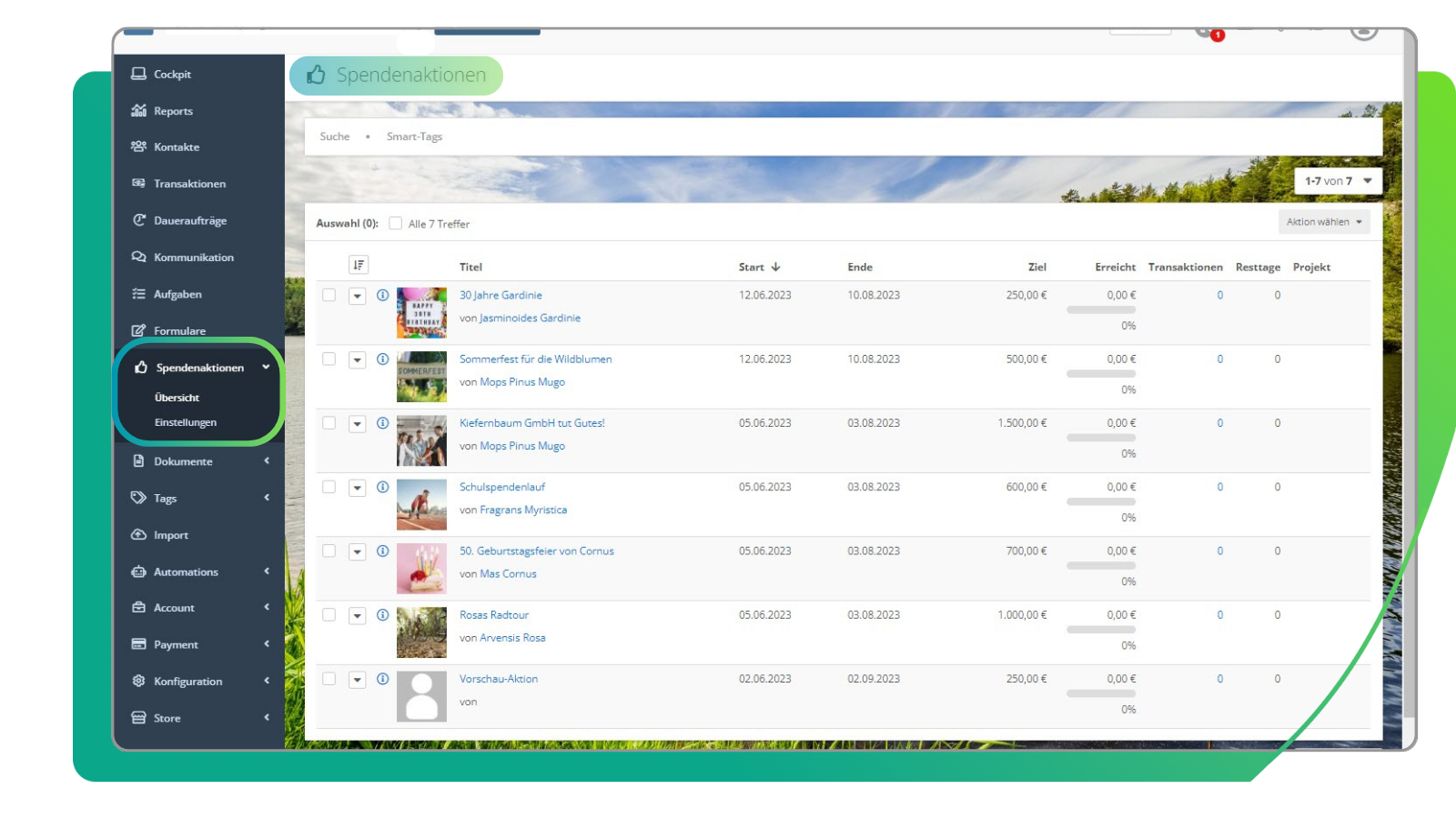The width and height of the screenshot is (1456, 819).
Task: Open the Aktion wählen dropdown
Action: [x=1323, y=222]
